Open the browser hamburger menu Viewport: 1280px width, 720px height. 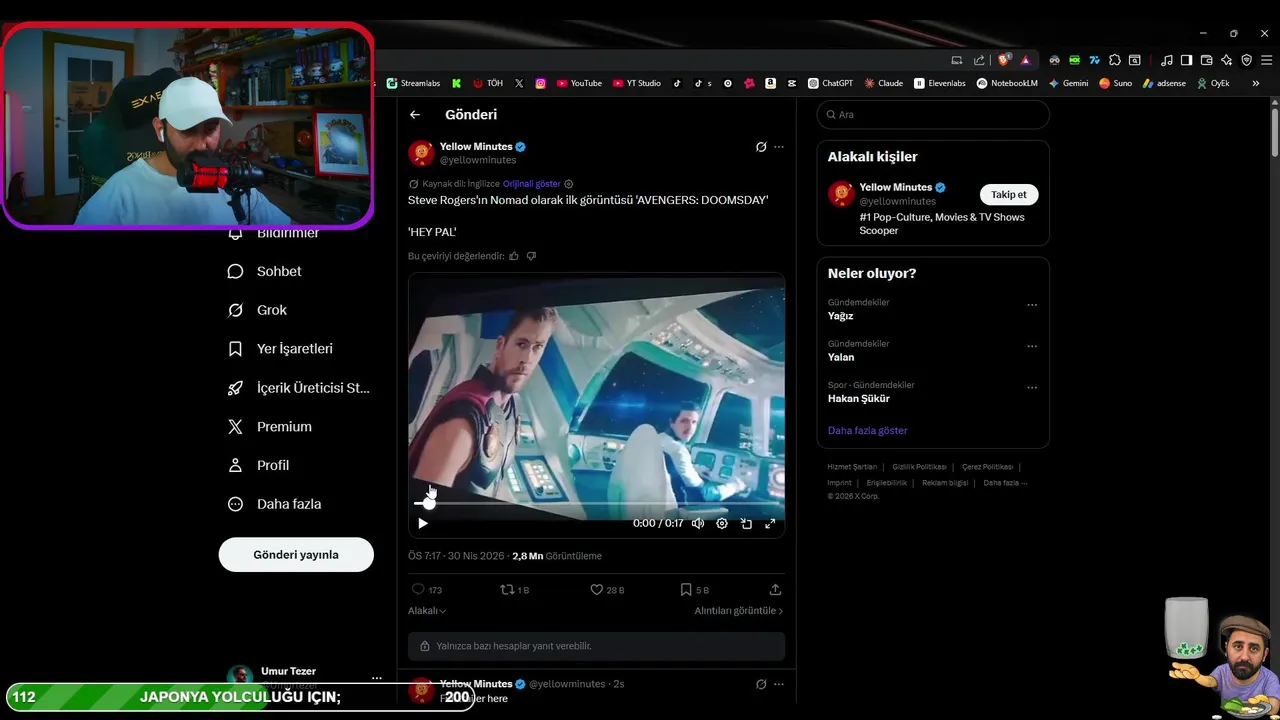point(1265,60)
